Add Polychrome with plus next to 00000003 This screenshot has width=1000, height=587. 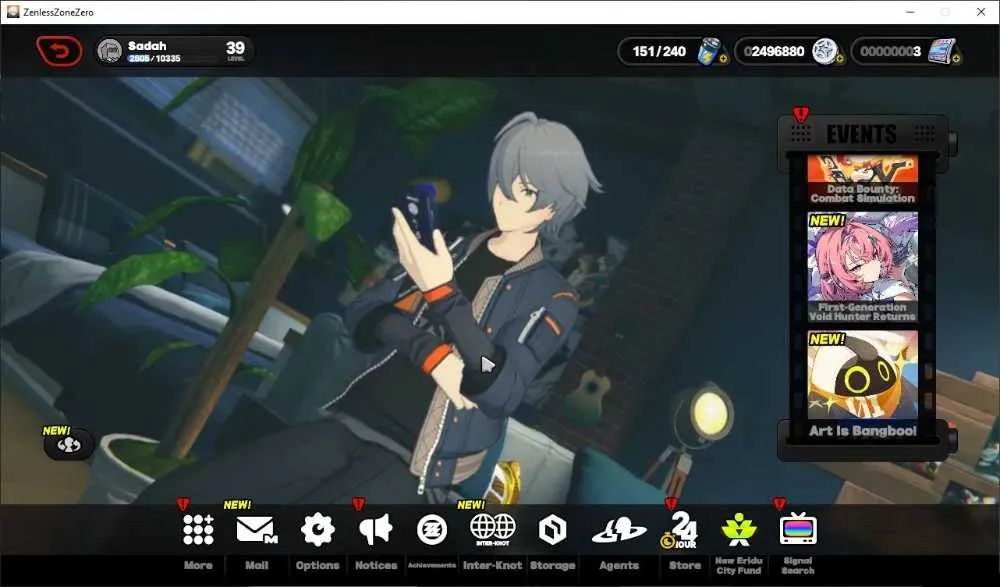coord(956,59)
